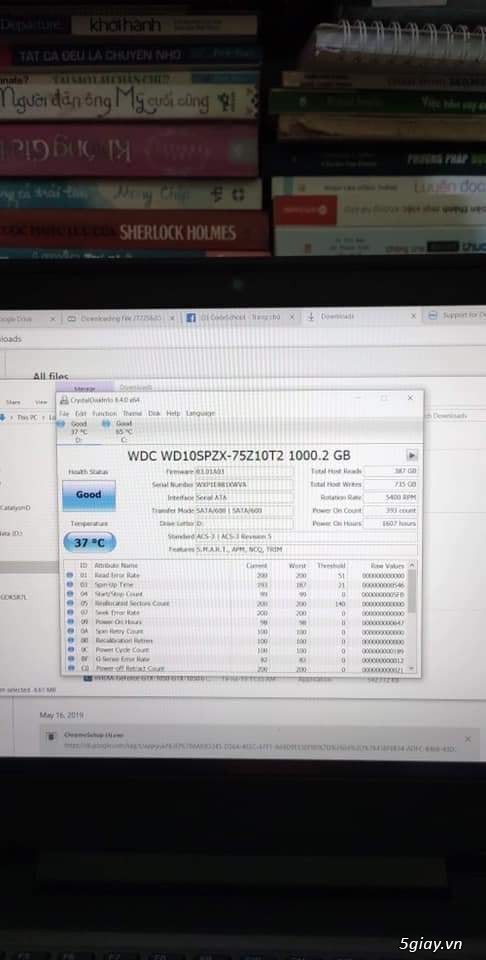Select the Recalibration Retries row
Image resolution: width=486 pixels, height=960 pixels.
click(236, 640)
